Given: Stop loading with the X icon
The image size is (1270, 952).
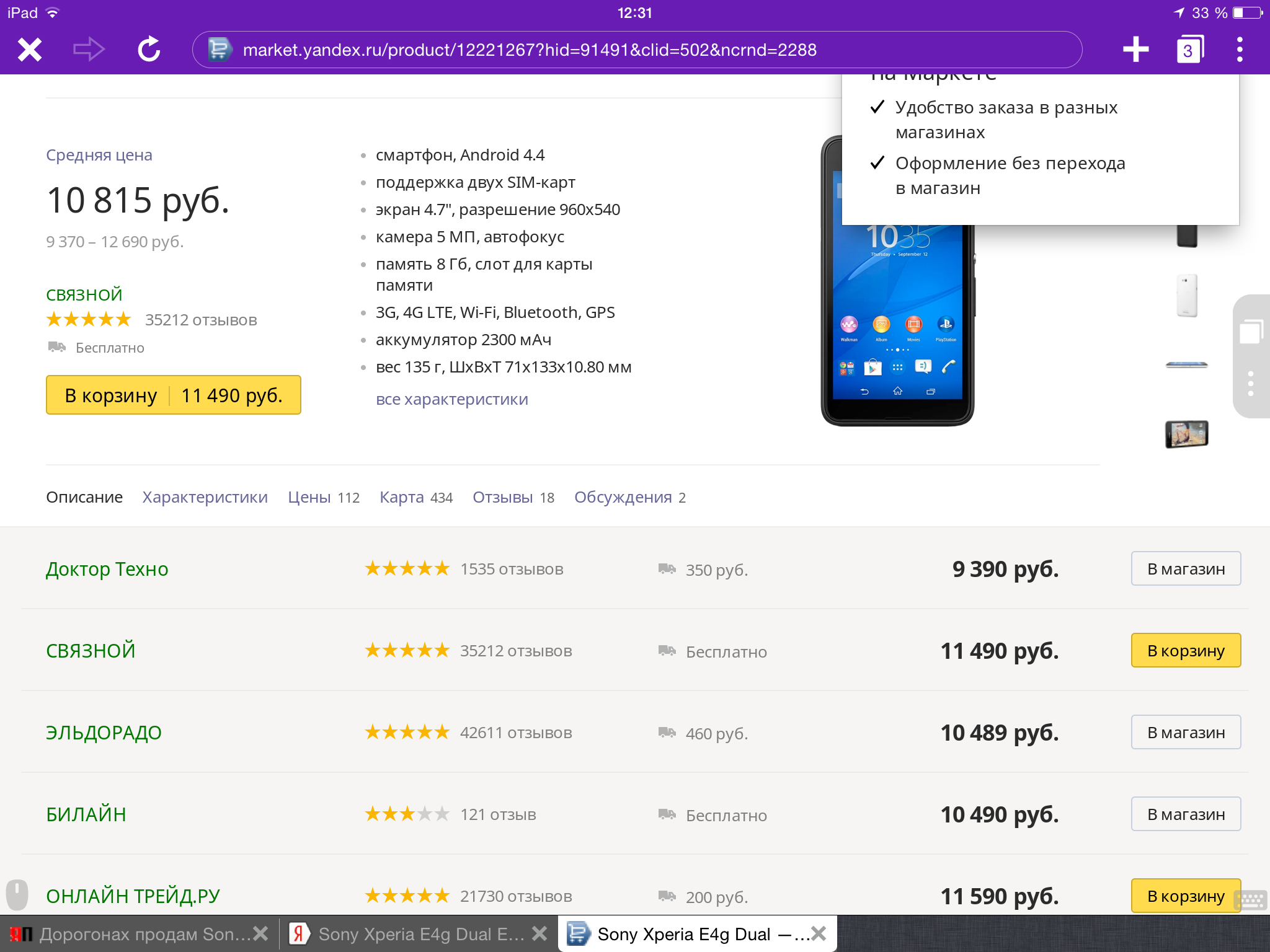Looking at the screenshot, I should pyautogui.click(x=30, y=50).
